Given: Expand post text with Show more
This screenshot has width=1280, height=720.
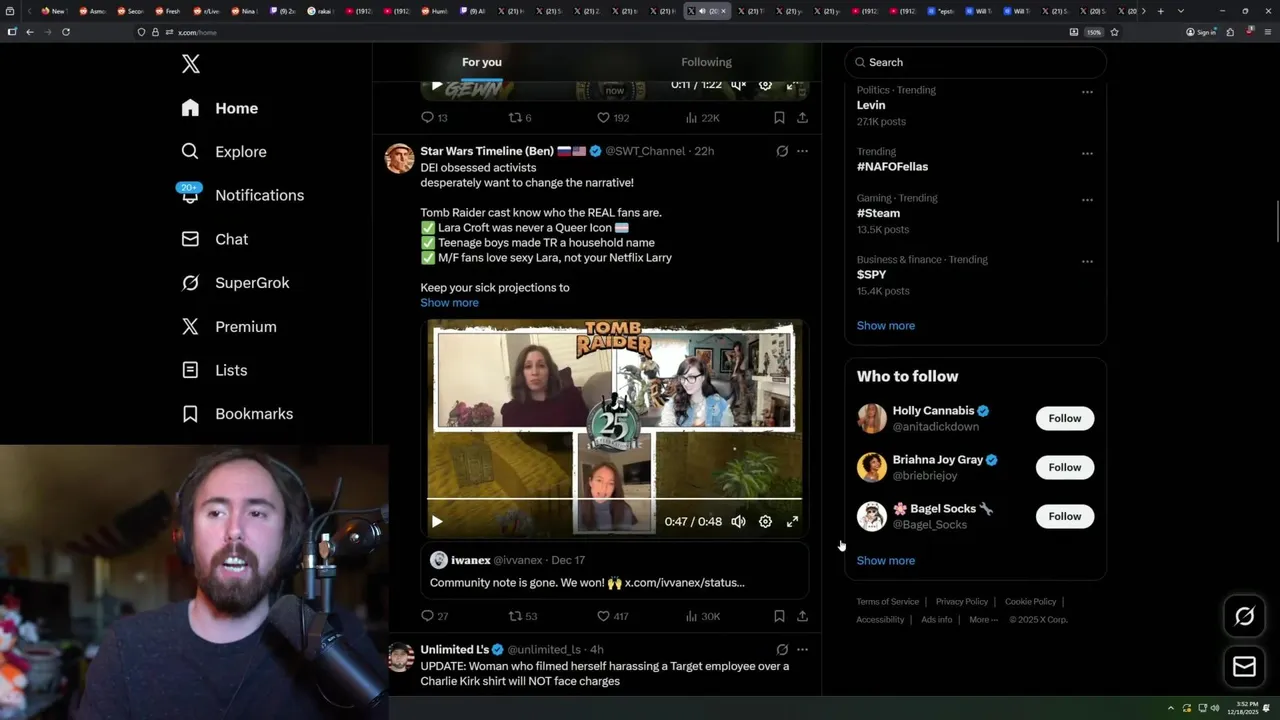Looking at the screenshot, I should [449, 302].
